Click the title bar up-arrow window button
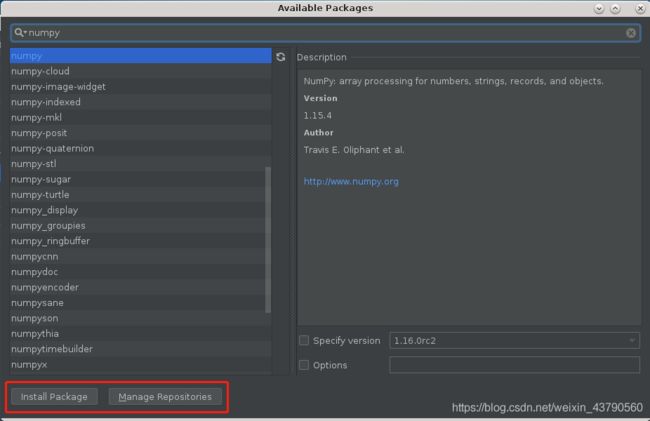This screenshot has height=421, width=650. click(615, 8)
